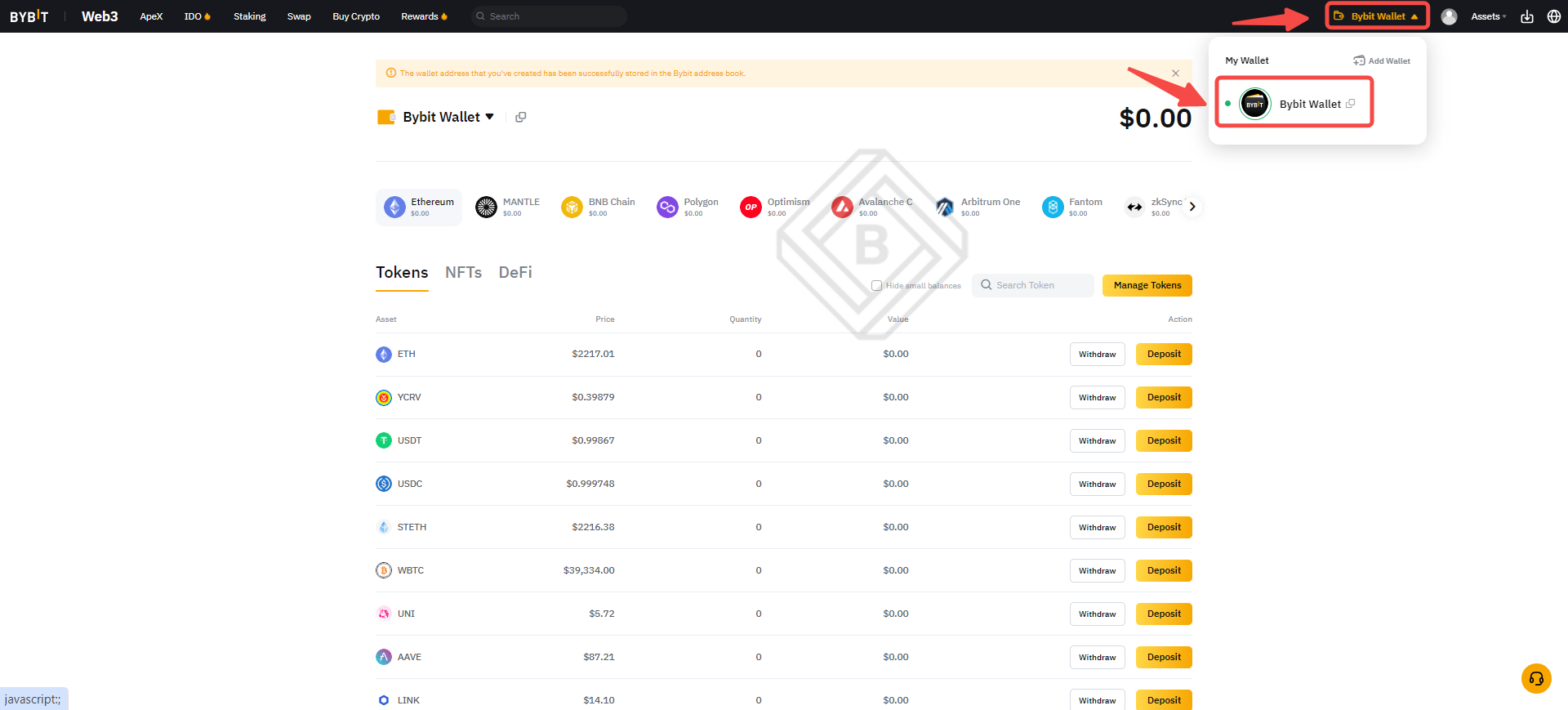Select the Polygon chain icon

pos(667,208)
